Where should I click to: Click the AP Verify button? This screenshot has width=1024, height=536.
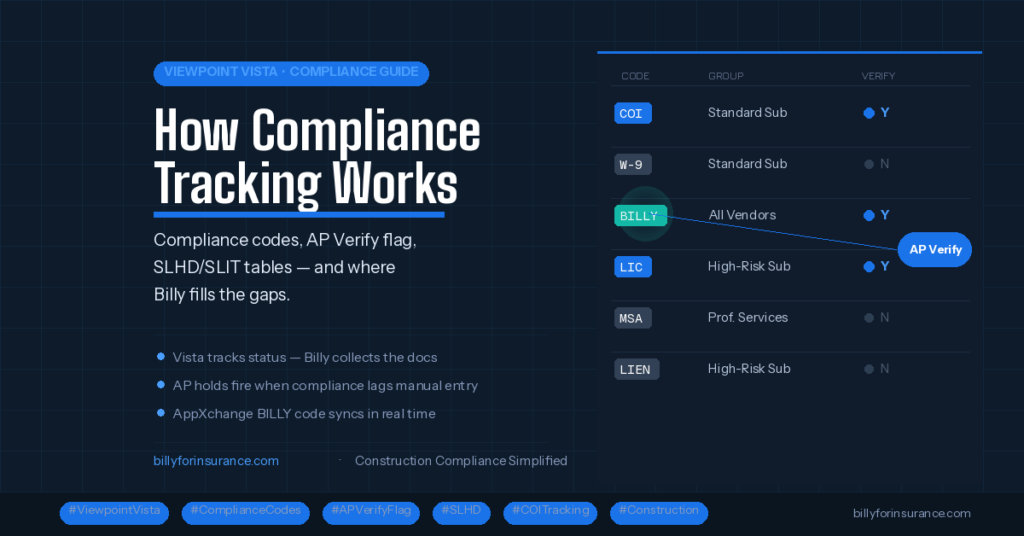click(x=934, y=250)
